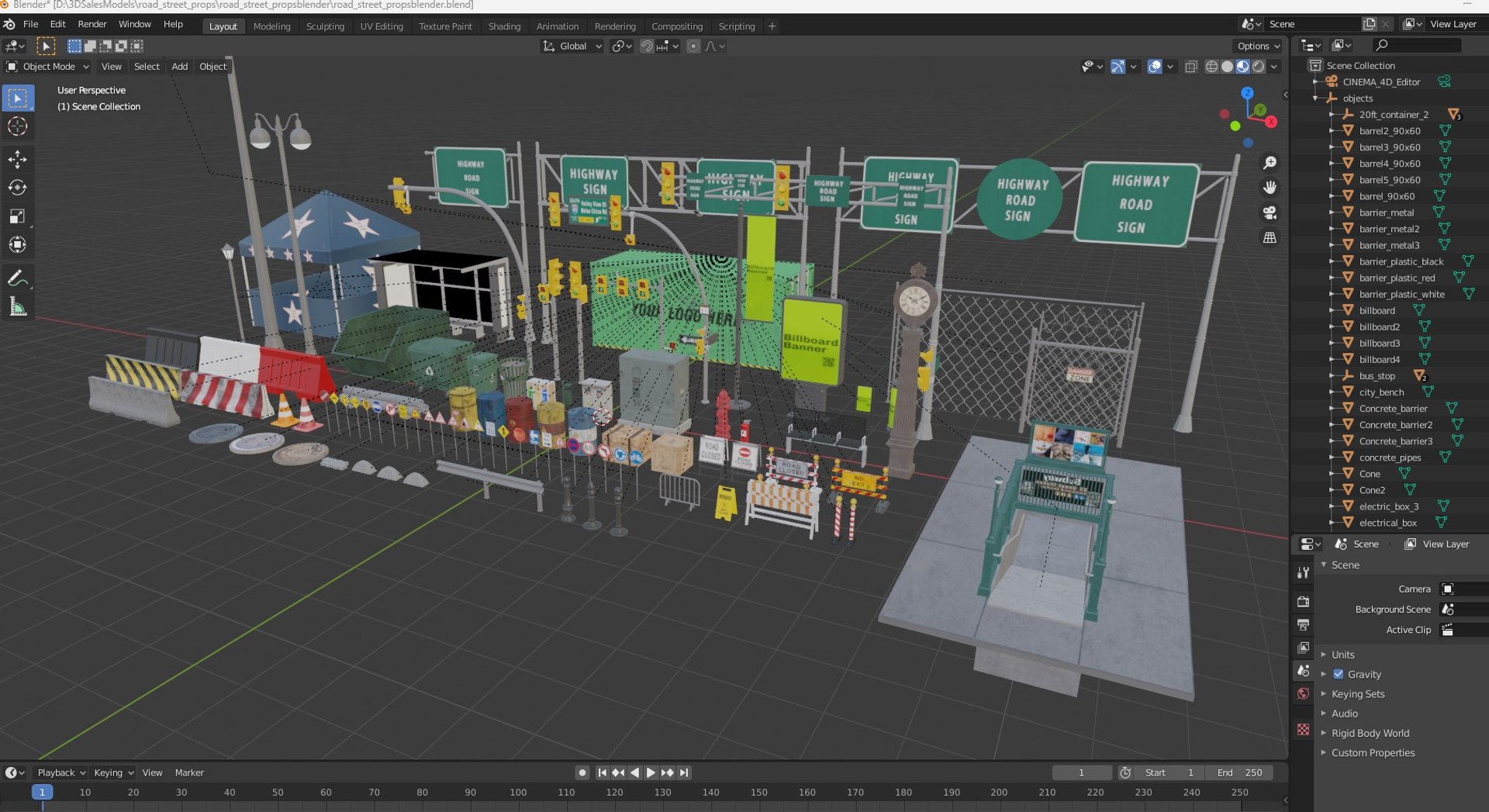Image resolution: width=1489 pixels, height=812 pixels.
Task: Toggle viewport overlays
Action: click(1155, 67)
